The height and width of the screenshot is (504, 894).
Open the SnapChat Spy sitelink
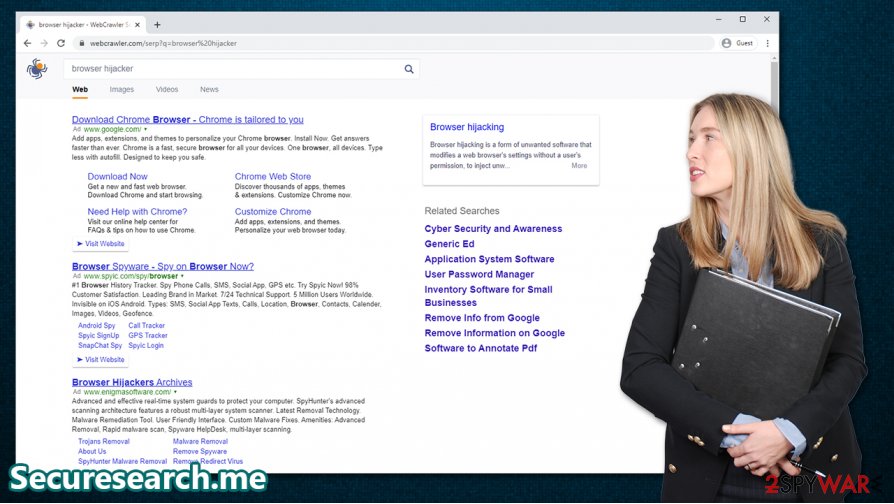tap(100, 346)
